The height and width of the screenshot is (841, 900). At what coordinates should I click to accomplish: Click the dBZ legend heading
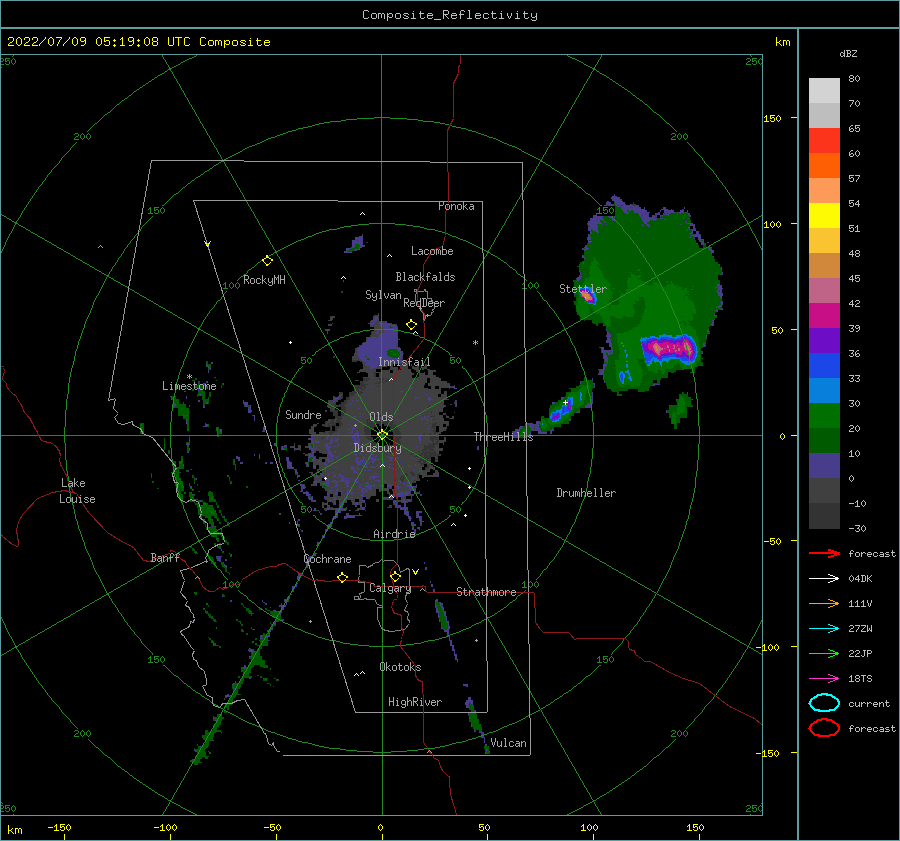click(x=848, y=53)
